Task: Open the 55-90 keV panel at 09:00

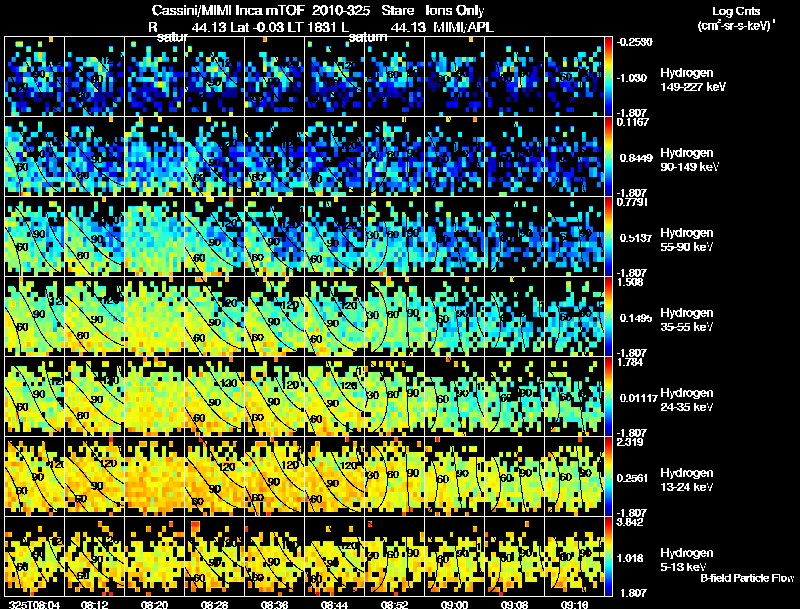Action: [454, 237]
